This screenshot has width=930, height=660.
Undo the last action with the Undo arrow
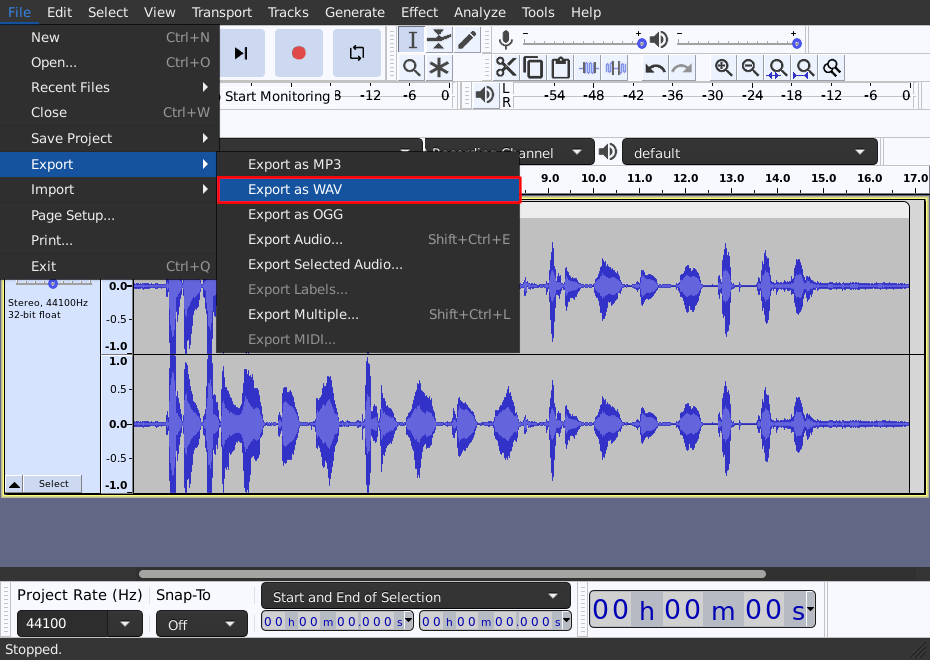click(x=655, y=68)
